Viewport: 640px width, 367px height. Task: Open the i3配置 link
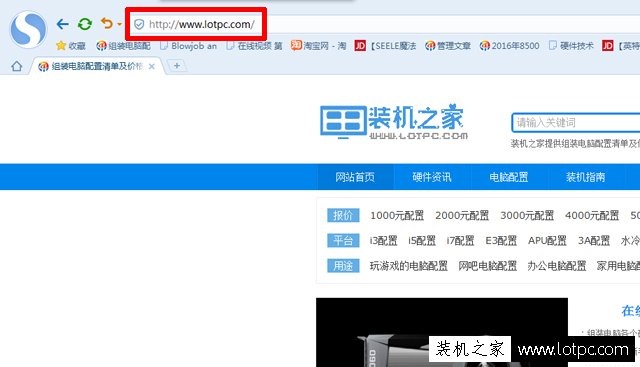pyautogui.click(x=383, y=240)
